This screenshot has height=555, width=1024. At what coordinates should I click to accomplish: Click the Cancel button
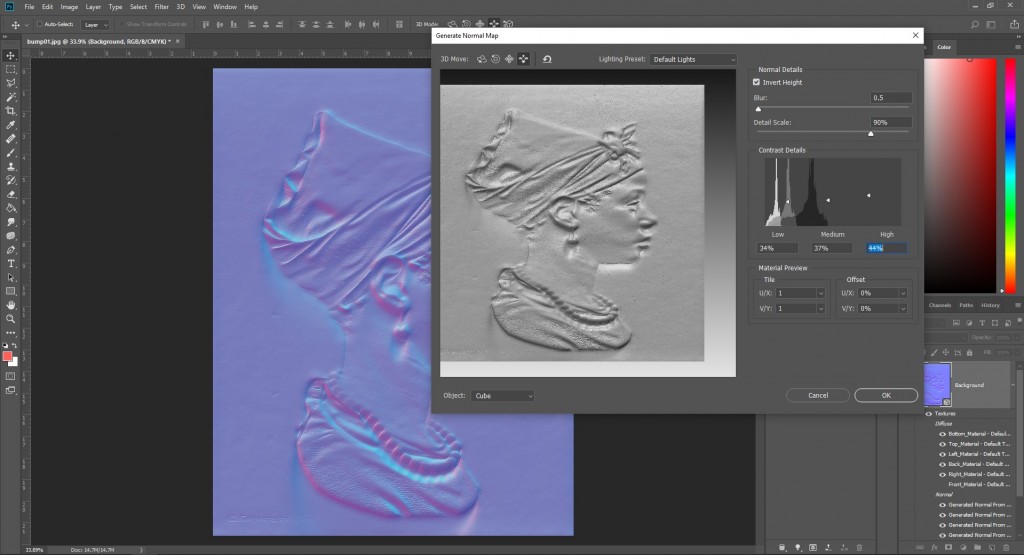(817, 395)
